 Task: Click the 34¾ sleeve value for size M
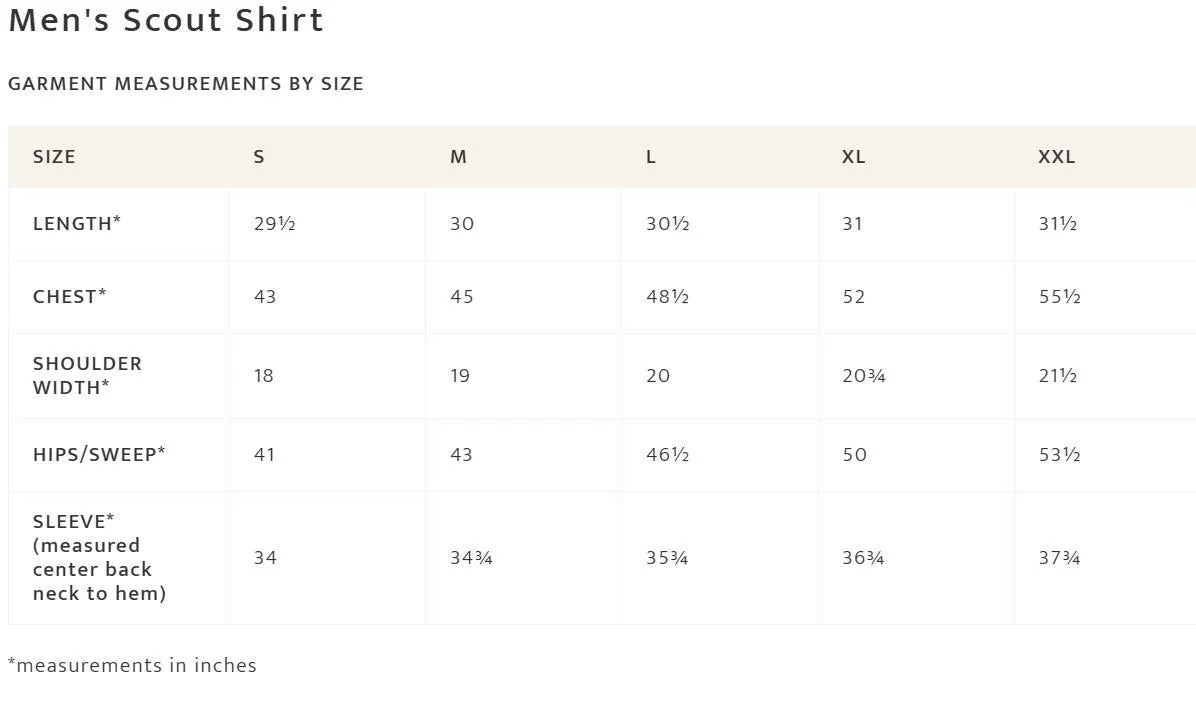tap(471, 558)
